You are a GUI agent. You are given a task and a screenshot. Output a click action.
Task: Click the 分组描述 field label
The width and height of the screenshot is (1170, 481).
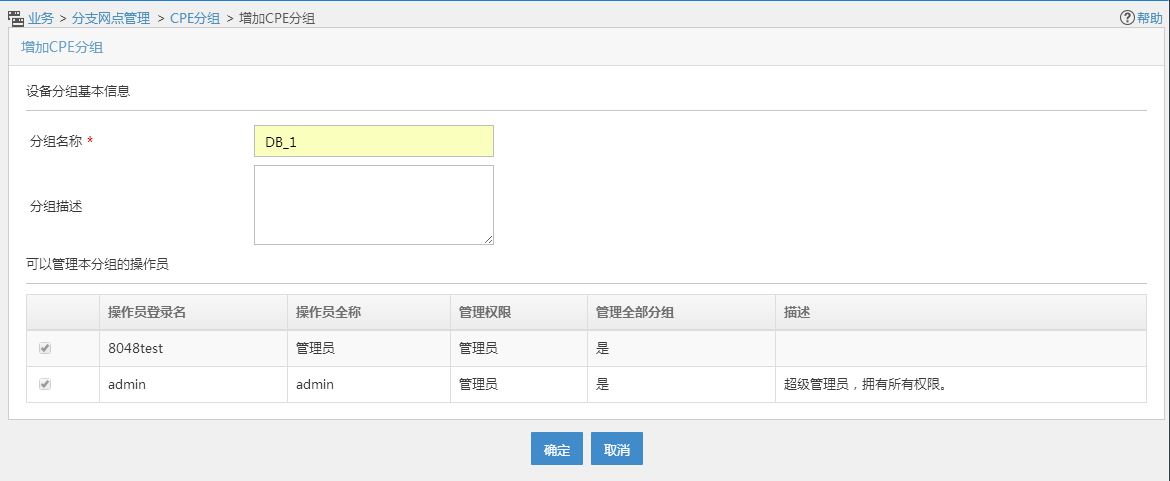(x=56, y=207)
